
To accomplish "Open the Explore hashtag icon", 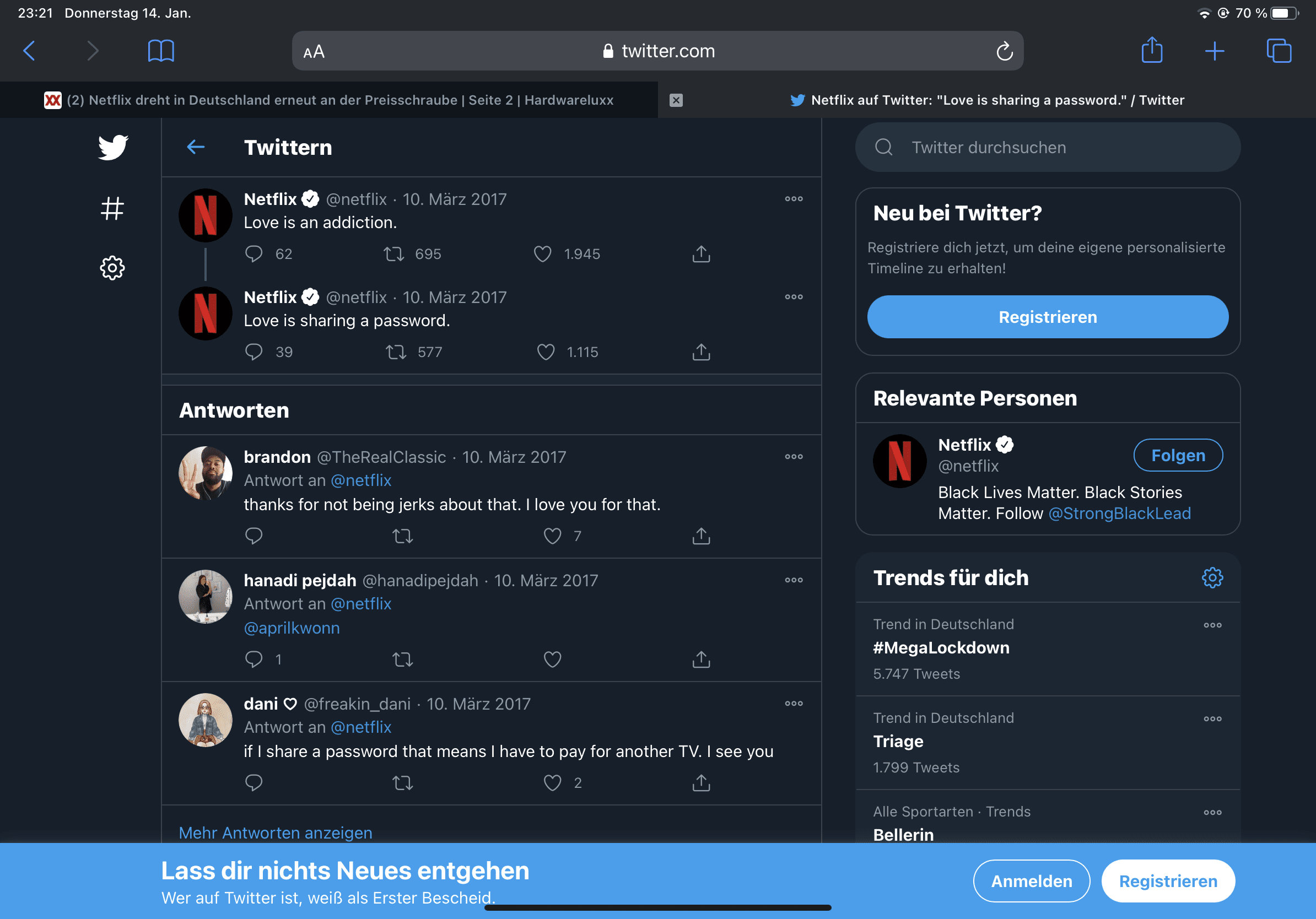I will [x=112, y=208].
